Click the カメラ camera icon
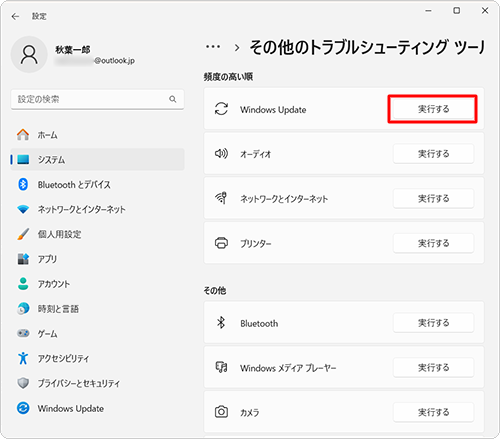500x439 pixels. click(x=221, y=412)
